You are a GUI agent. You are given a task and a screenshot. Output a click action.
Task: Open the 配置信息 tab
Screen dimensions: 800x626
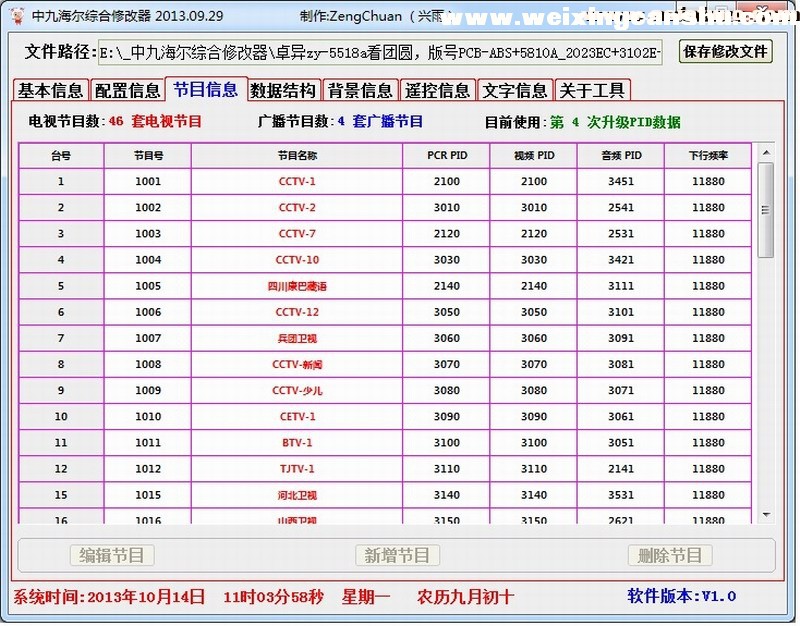point(128,91)
